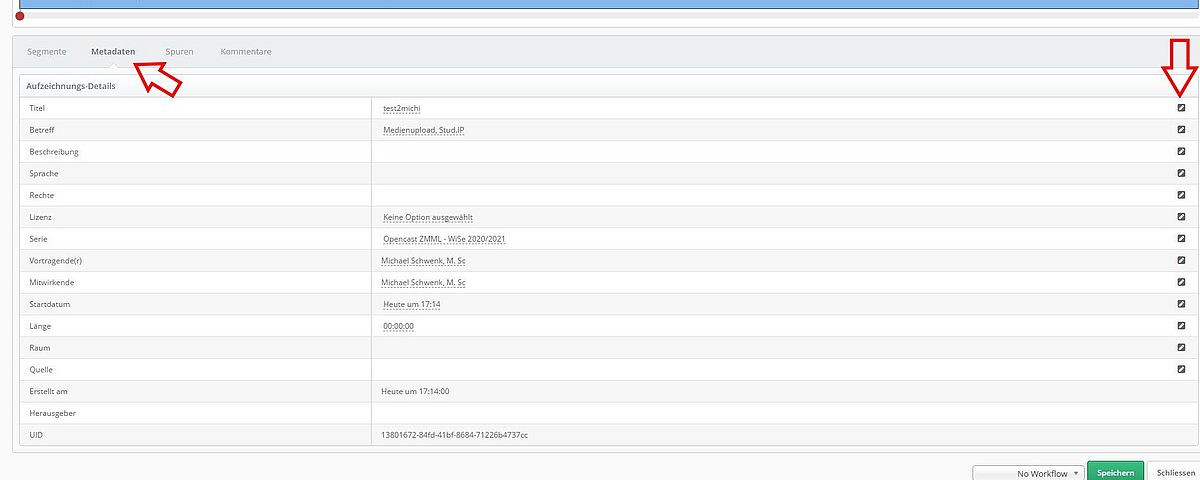
Task: Edit the Beschreibung field via pencil icon
Action: (x=1180, y=152)
